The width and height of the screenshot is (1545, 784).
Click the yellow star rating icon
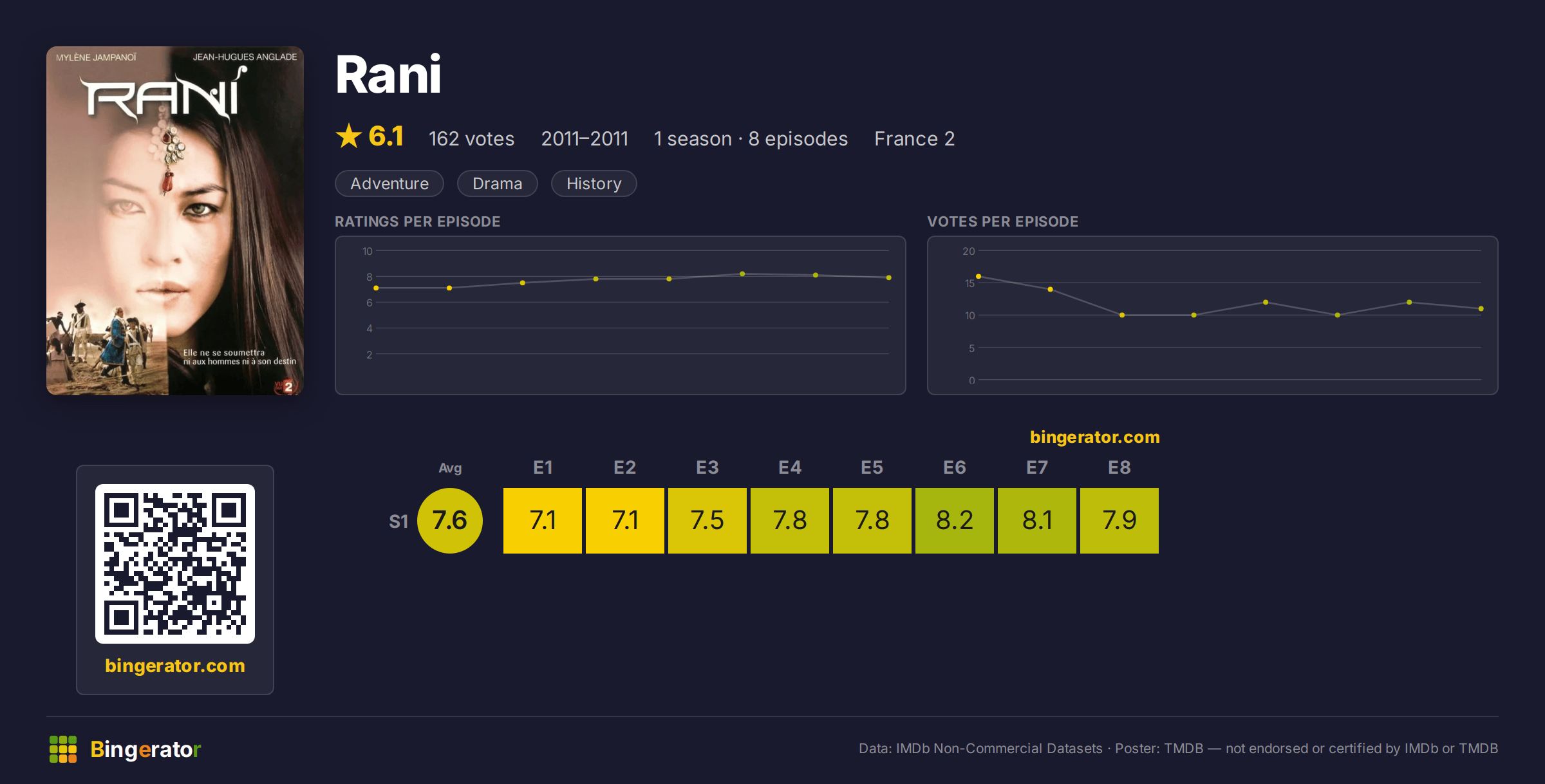point(349,136)
